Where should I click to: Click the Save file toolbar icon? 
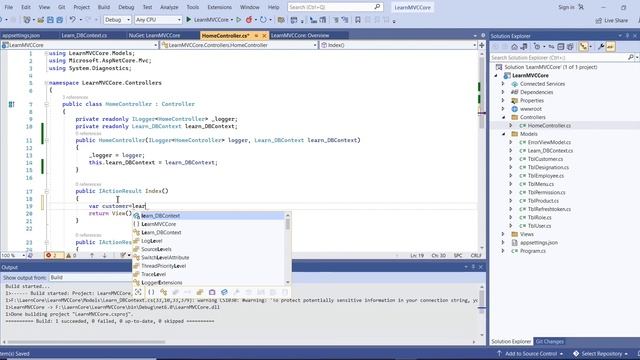click(50, 20)
